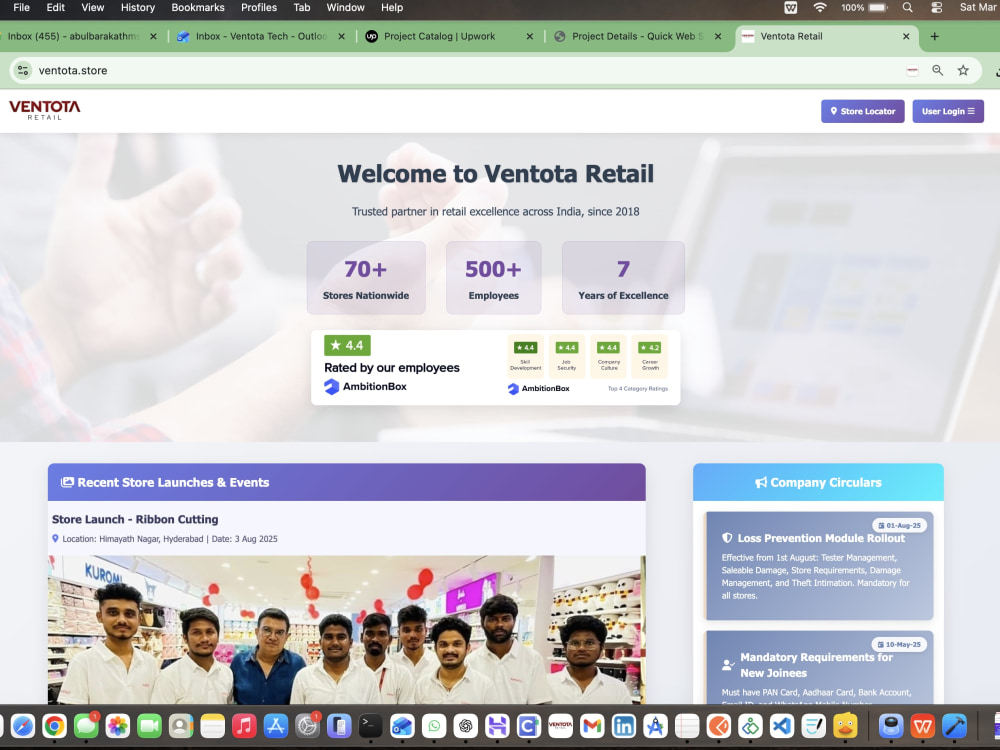Open Terminal from the dock
Screen dimensions: 1000x750
pyautogui.click(x=371, y=726)
